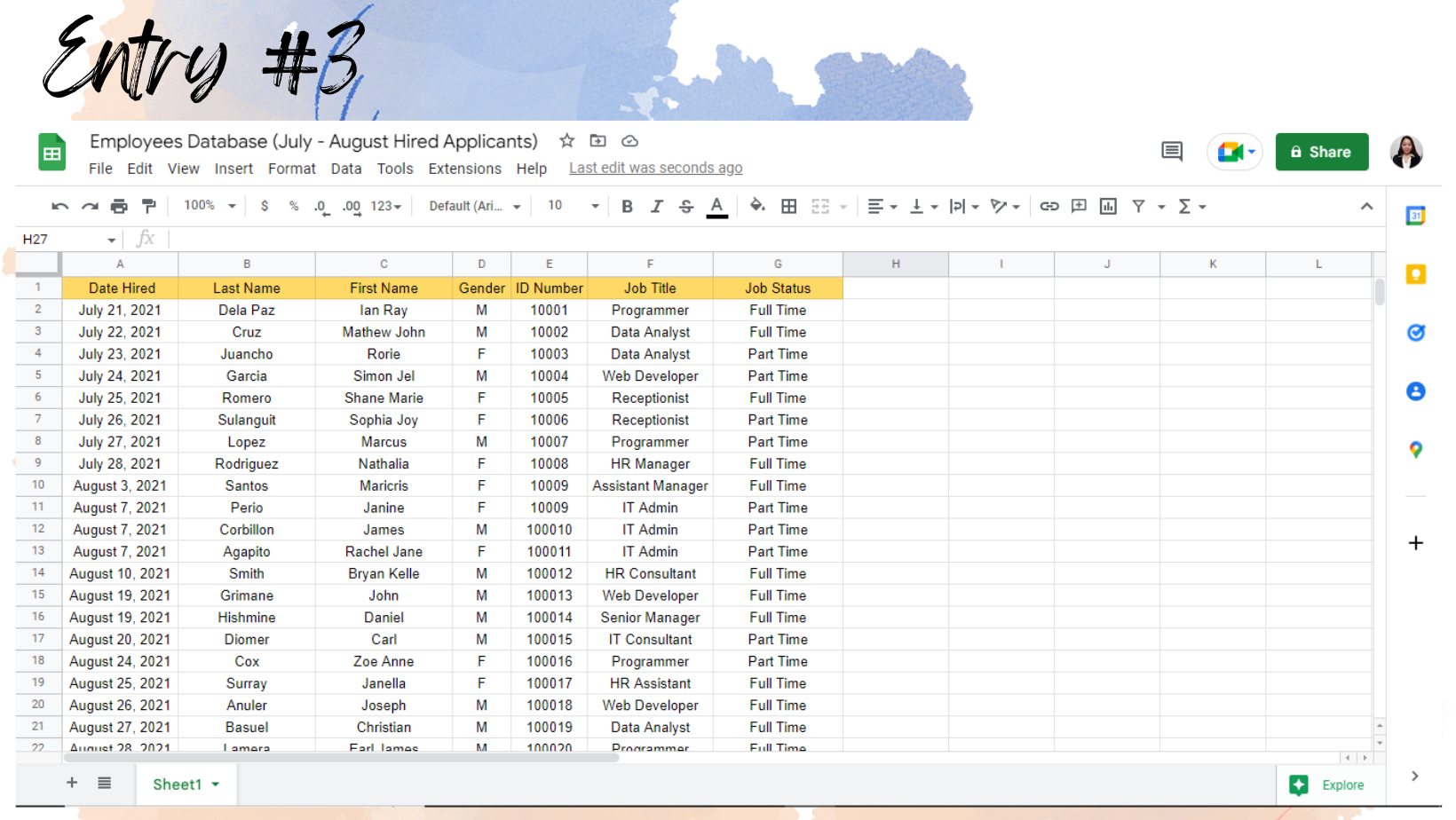Insert chart icon in toolbar
The image size is (1456, 820).
point(1108,207)
